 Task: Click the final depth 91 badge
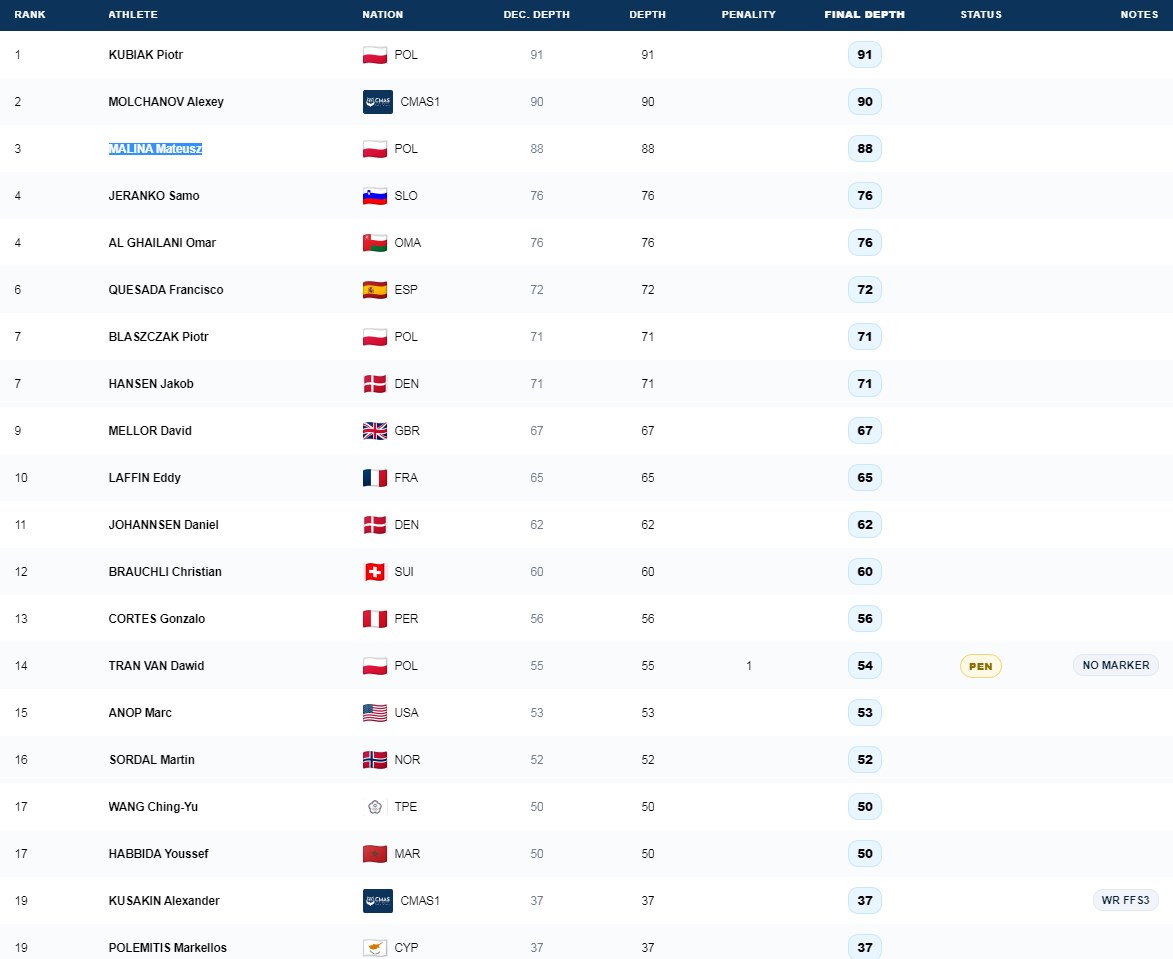pos(865,55)
